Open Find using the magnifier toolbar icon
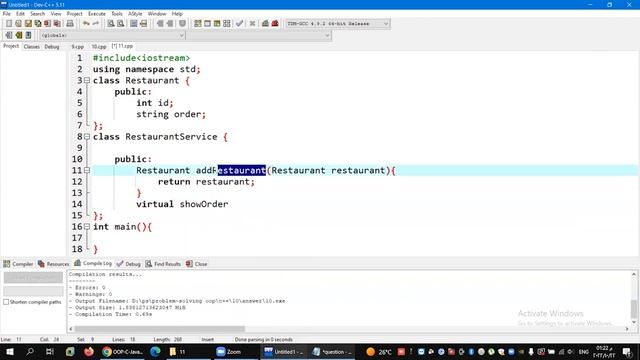The image size is (640, 360). [x=111, y=24]
